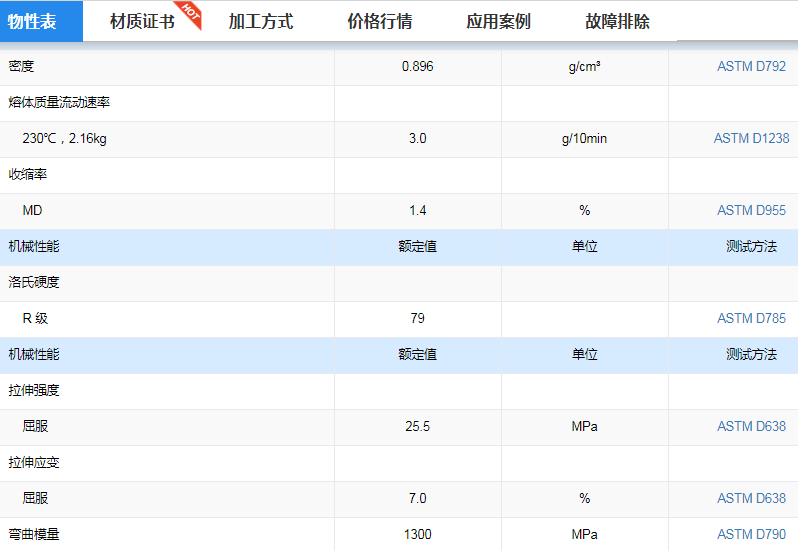
Task: Click ASTM D638 link in 7.0 % row
Action: tap(751, 499)
